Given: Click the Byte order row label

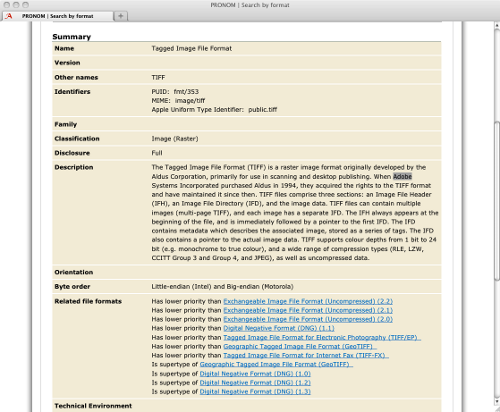Looking at the screenshot, I should [72, 287].
